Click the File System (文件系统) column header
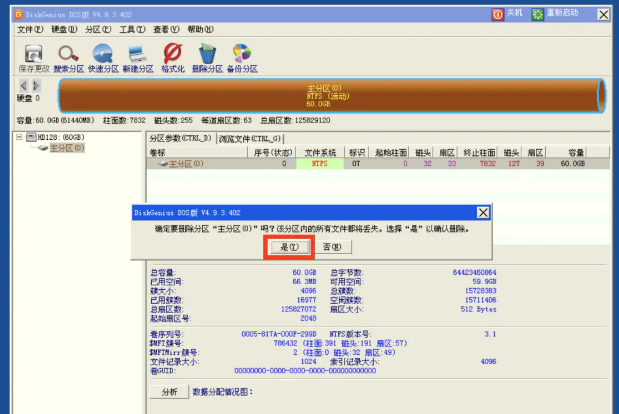The height and width of the screenshot is (414, 619). click(320, 152)
